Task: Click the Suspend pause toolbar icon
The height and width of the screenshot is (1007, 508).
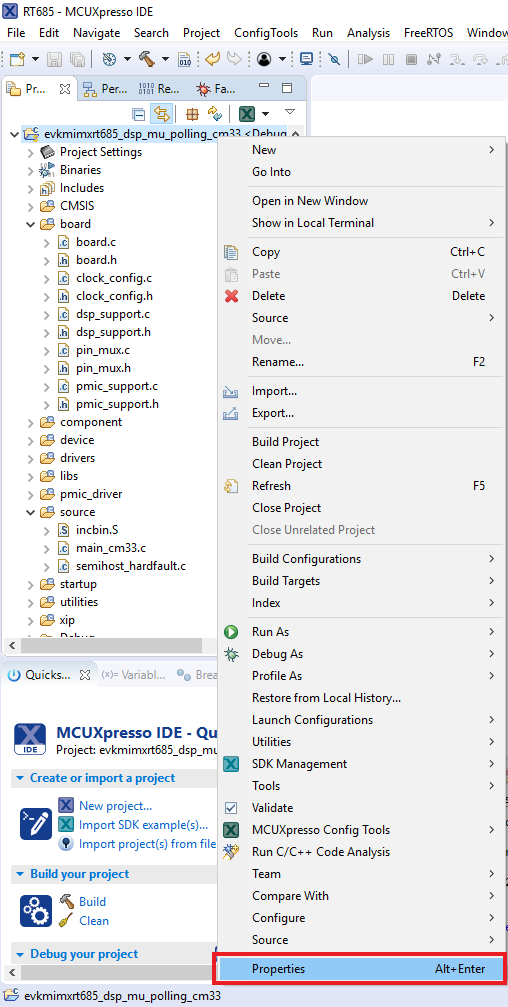Action: pyautogui.click(x=389, y=59)
